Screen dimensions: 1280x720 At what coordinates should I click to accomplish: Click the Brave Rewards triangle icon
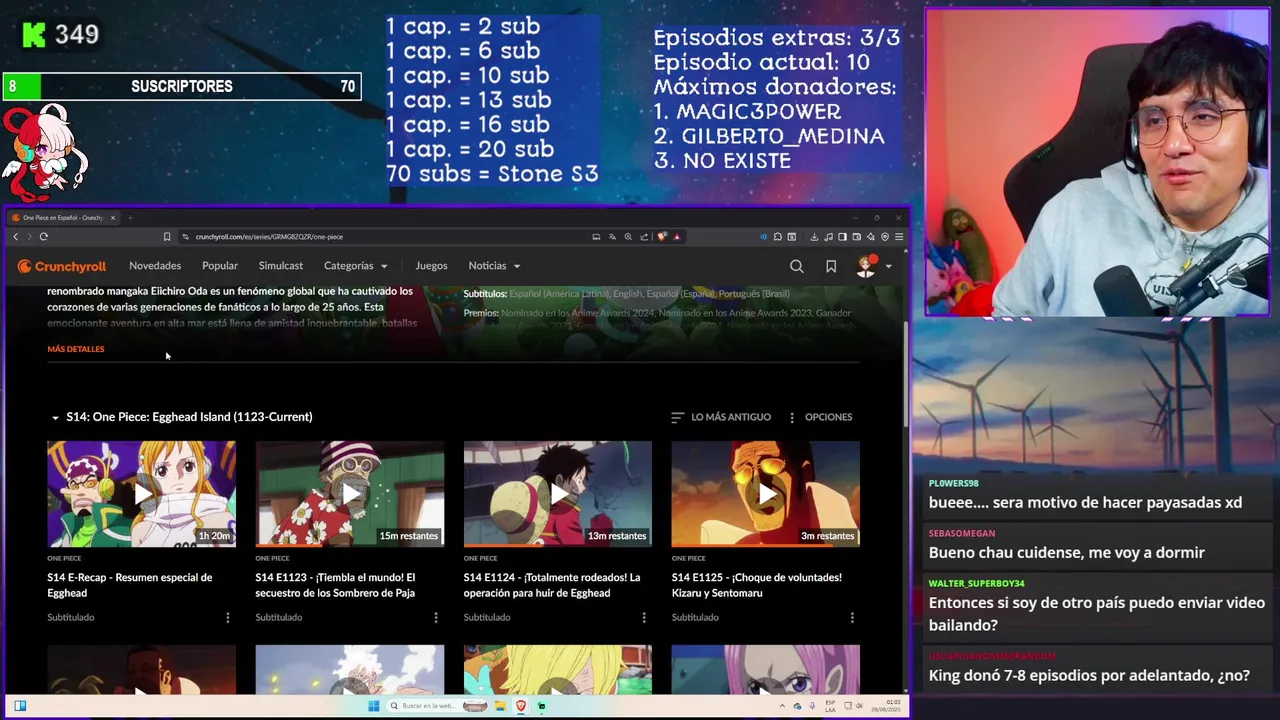(677, 237)
